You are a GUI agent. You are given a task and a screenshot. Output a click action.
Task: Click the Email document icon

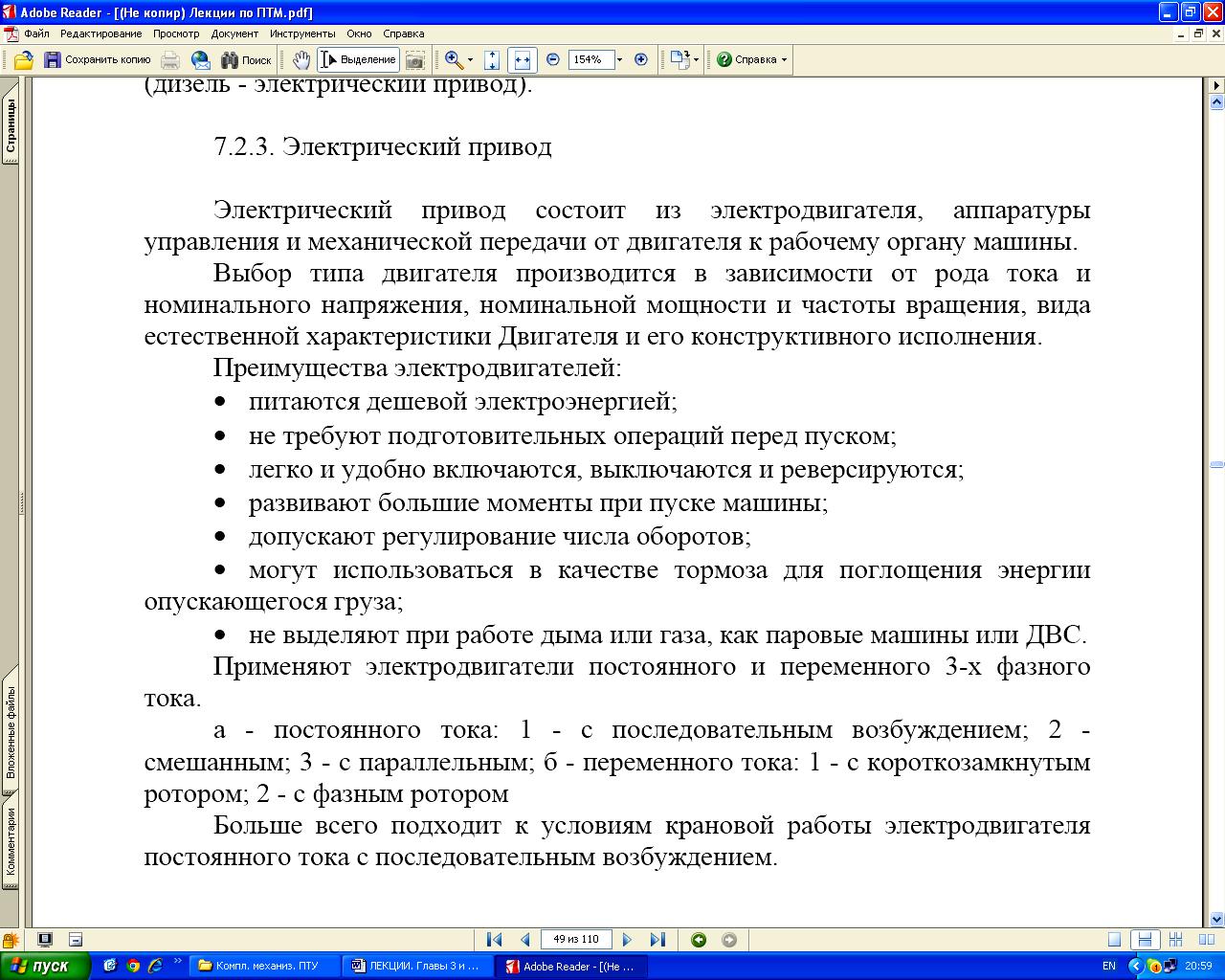[201, 59]
